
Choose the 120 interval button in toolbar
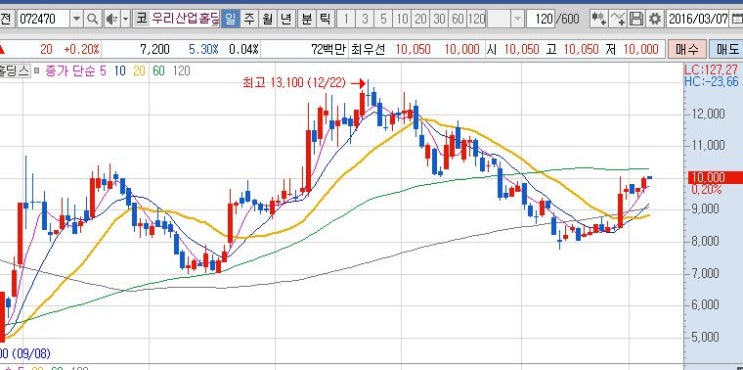(476, 19)
